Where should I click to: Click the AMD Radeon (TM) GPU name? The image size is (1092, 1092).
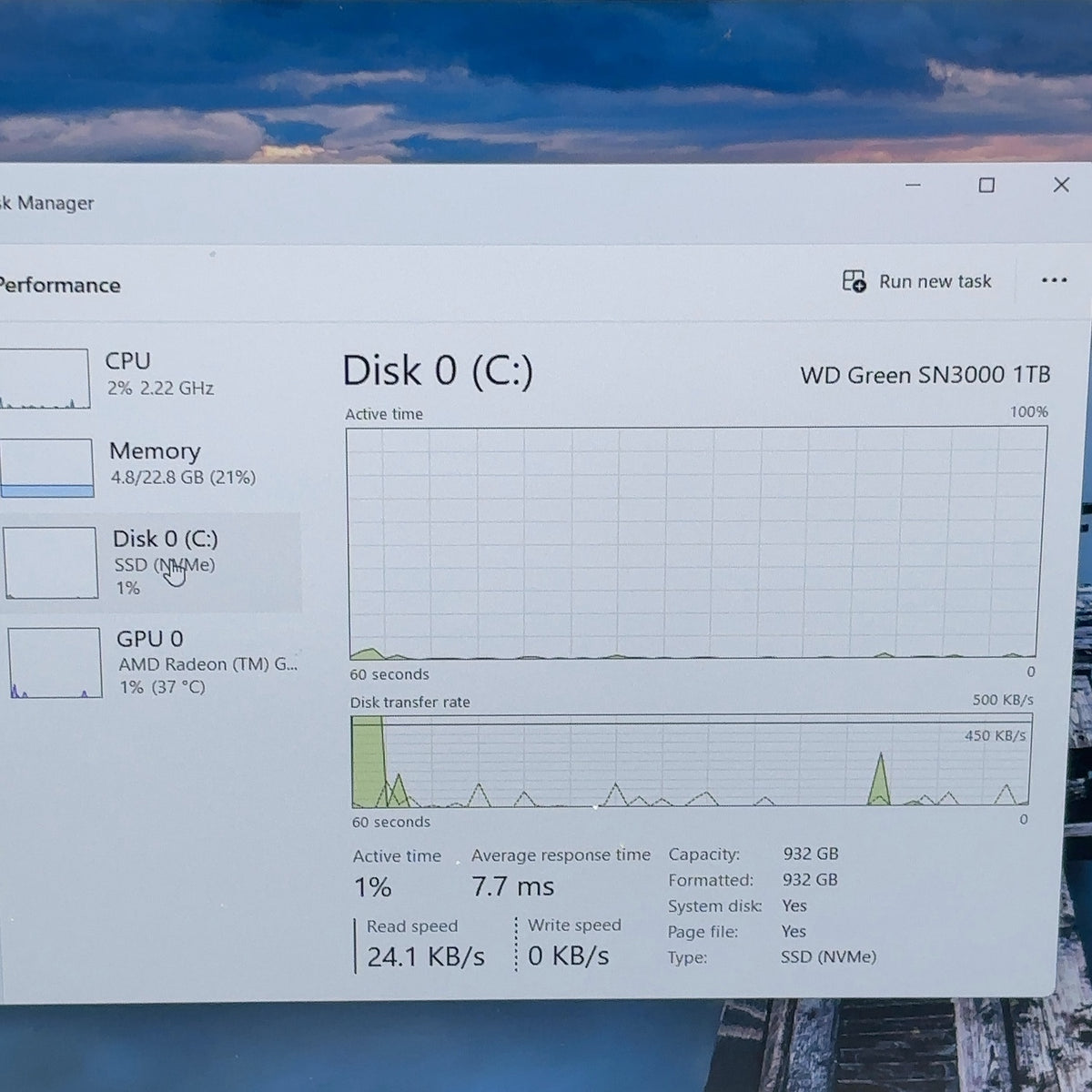(207, 664)
